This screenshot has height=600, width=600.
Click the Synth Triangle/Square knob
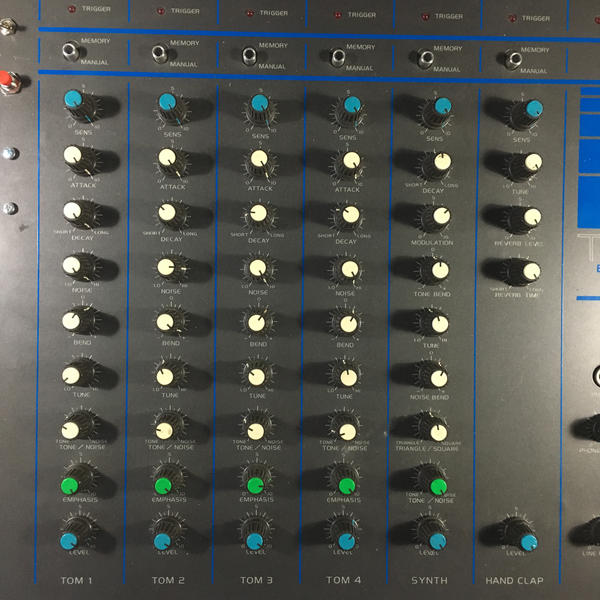[x=439, y=433]
